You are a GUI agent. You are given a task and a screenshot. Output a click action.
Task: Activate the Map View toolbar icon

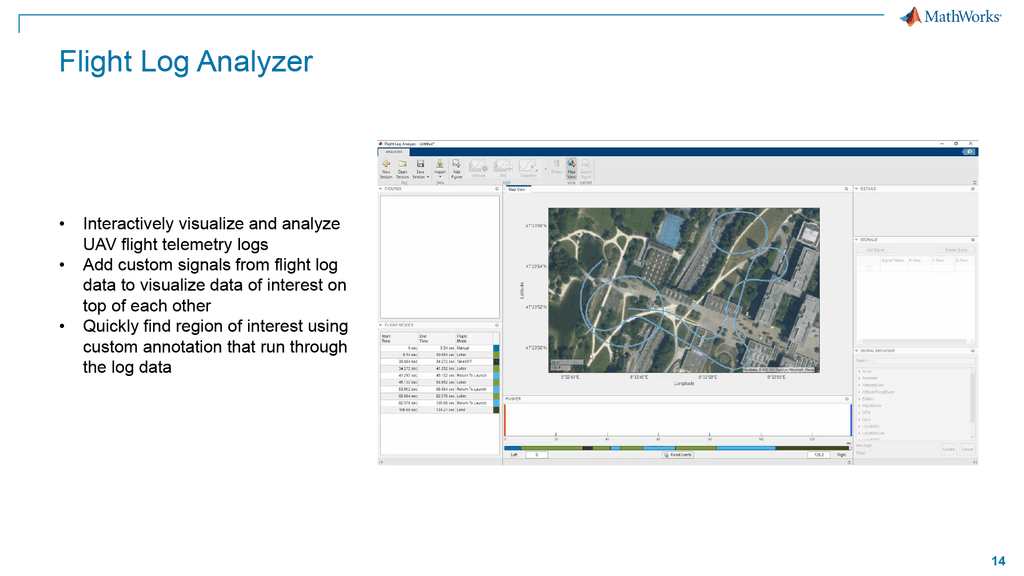click(571, 167)
